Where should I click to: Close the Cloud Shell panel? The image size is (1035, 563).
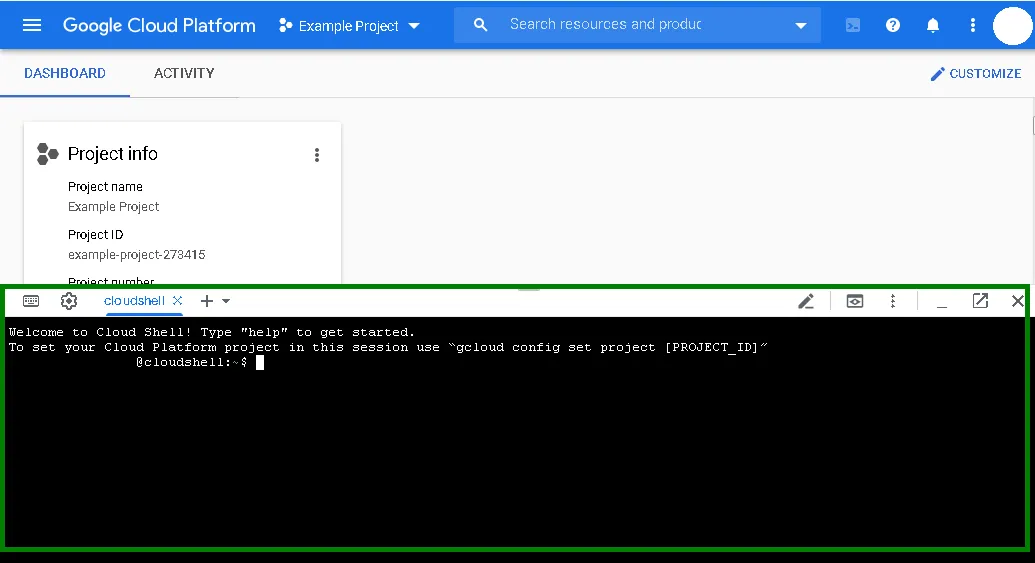tap(1017, 301)
